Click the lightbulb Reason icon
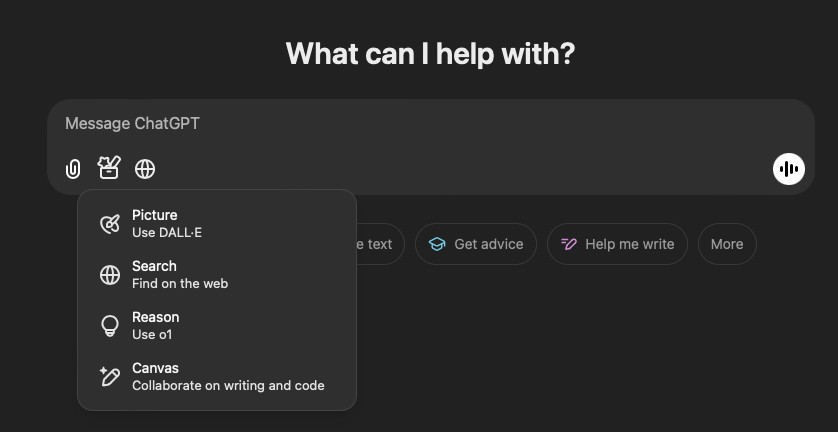The width and height of the screenshot is (838, 432). pyautogui.click(x=110, y=326)
